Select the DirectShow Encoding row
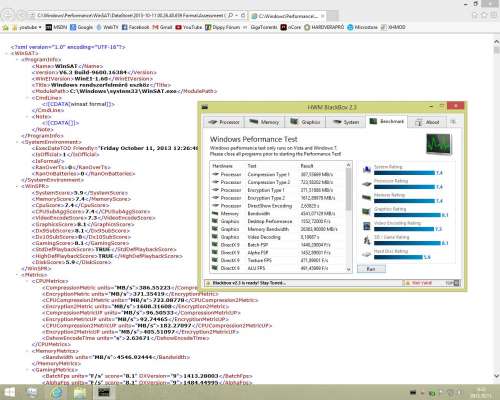500x400 pixels. click(278, 206)
